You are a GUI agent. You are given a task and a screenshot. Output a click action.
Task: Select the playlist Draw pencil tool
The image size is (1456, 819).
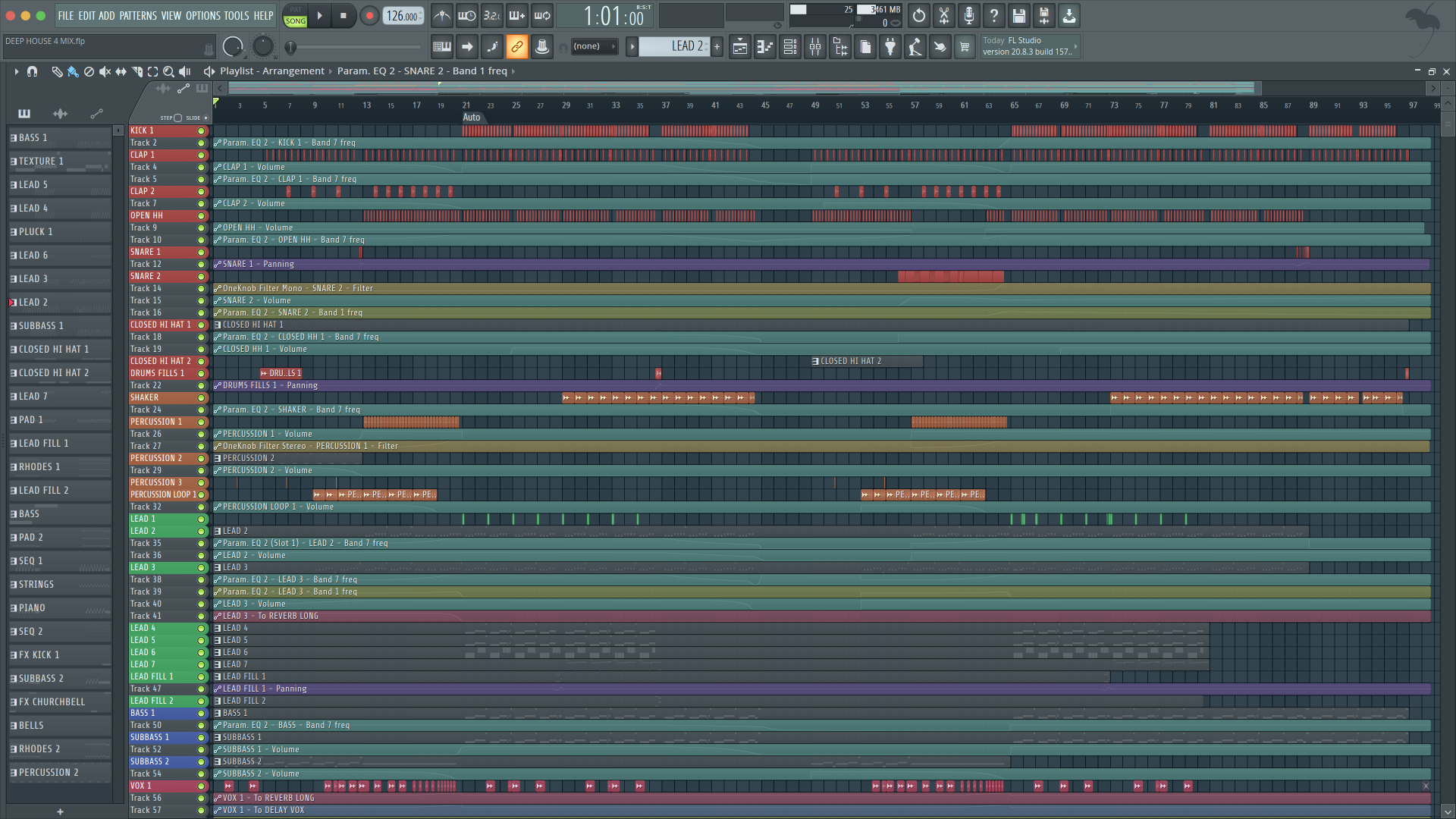click(57, 71)
